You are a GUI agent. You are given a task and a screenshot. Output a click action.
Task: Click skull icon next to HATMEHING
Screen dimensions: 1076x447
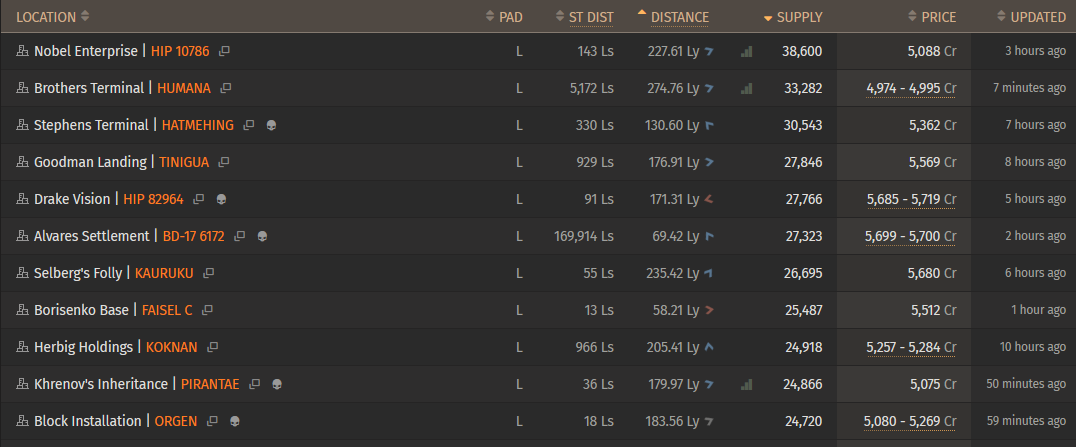coord(271,125)
